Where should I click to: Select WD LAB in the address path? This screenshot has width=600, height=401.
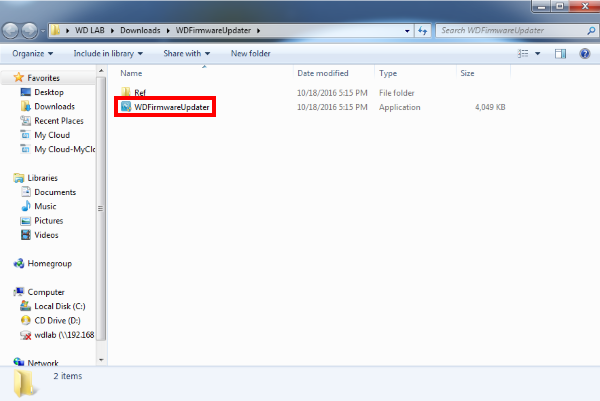click(90, 30)
